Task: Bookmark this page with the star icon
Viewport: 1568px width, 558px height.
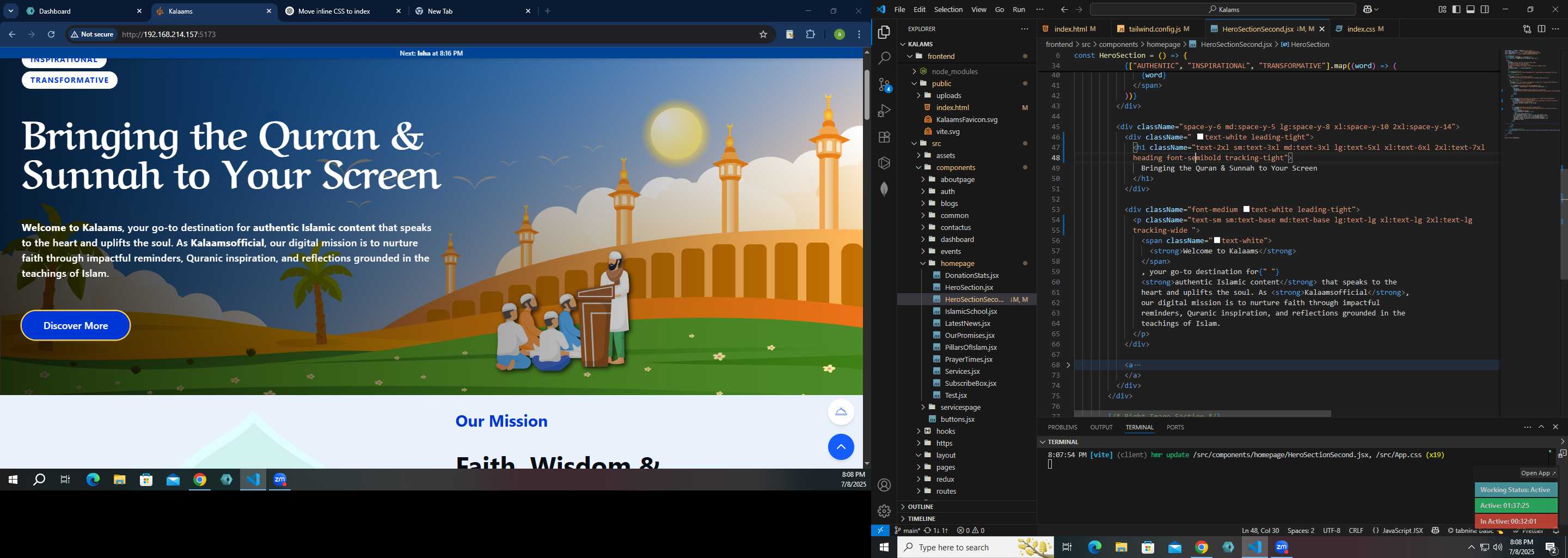Action: pos(763,35)
